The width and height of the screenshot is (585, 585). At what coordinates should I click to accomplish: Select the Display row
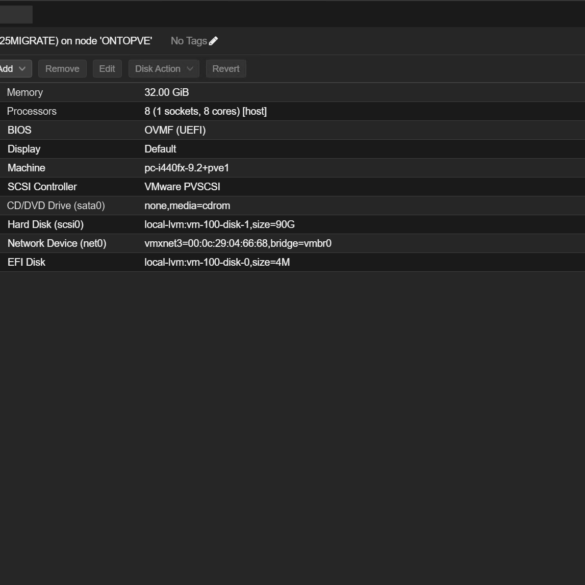tap(292, 149)
